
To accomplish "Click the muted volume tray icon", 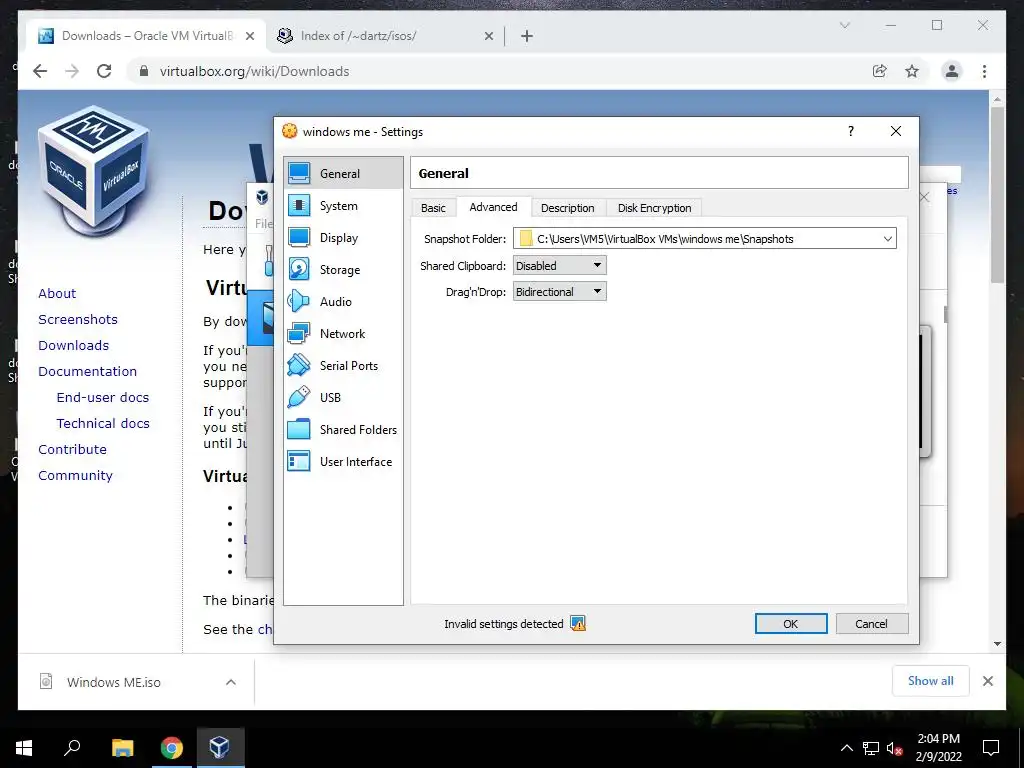I will 895,748.
